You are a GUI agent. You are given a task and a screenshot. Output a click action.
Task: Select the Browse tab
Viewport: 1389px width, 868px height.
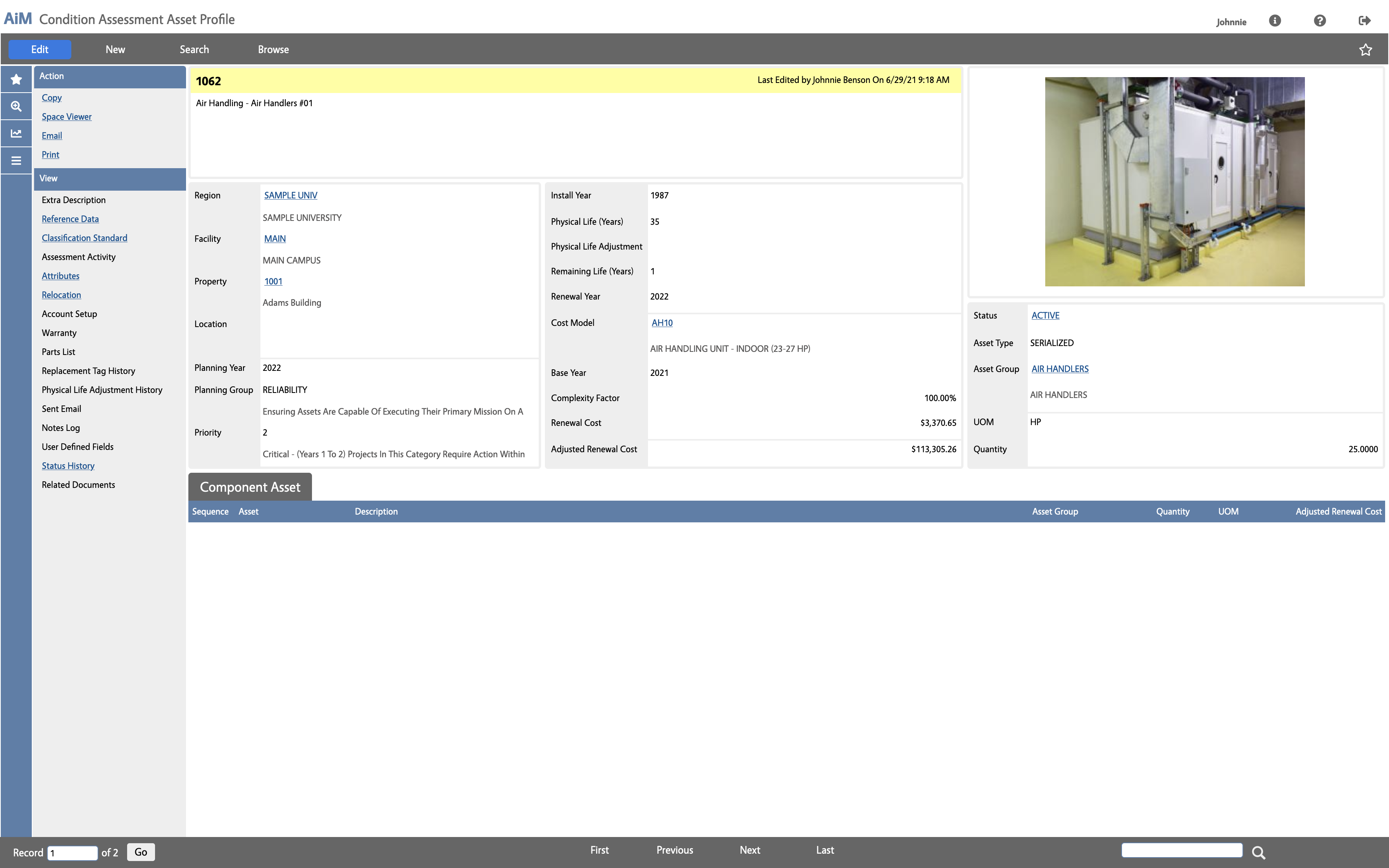[273, 49]
